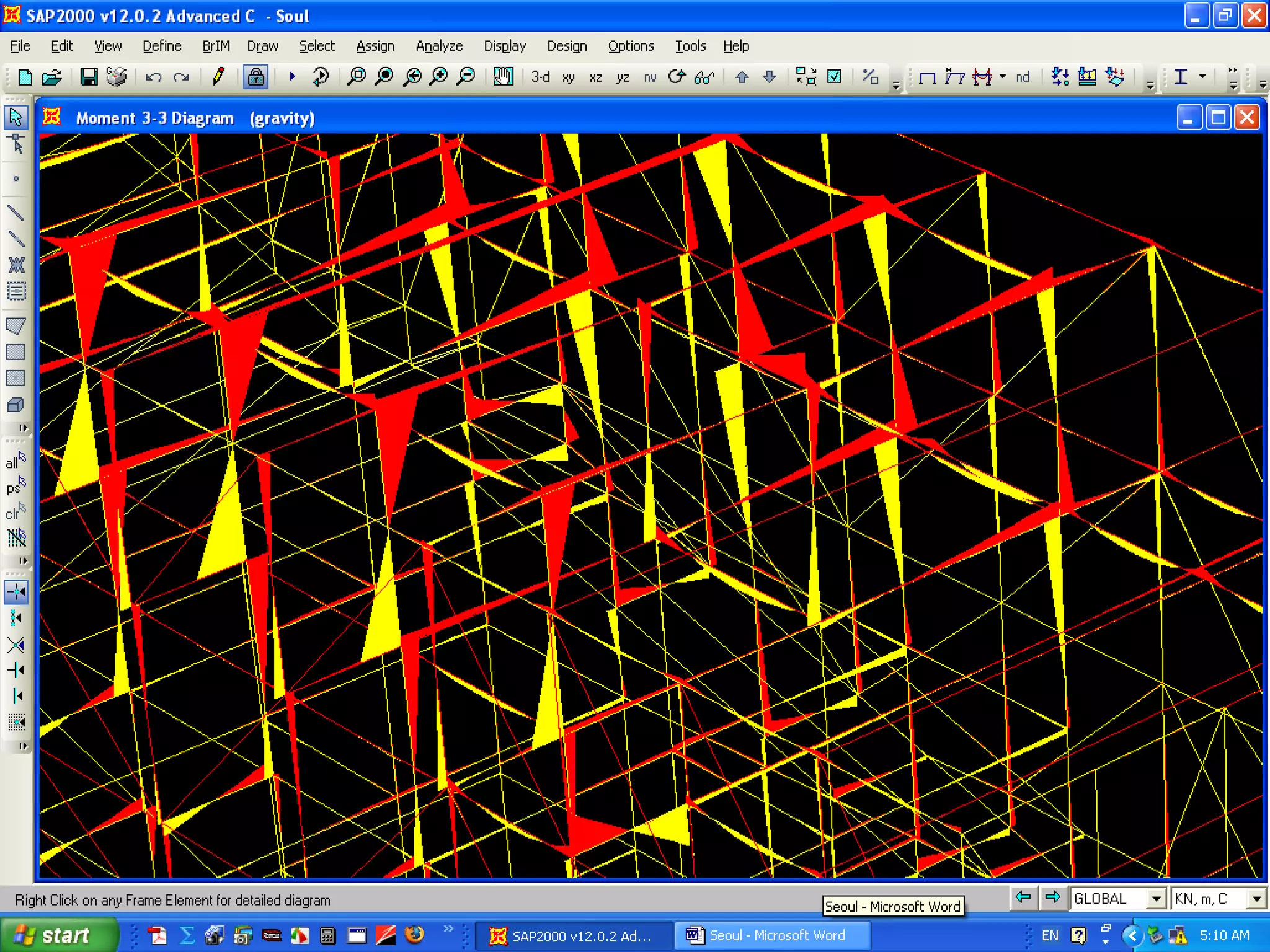Open the KN, m, C units dropdown

[1256, 898]
